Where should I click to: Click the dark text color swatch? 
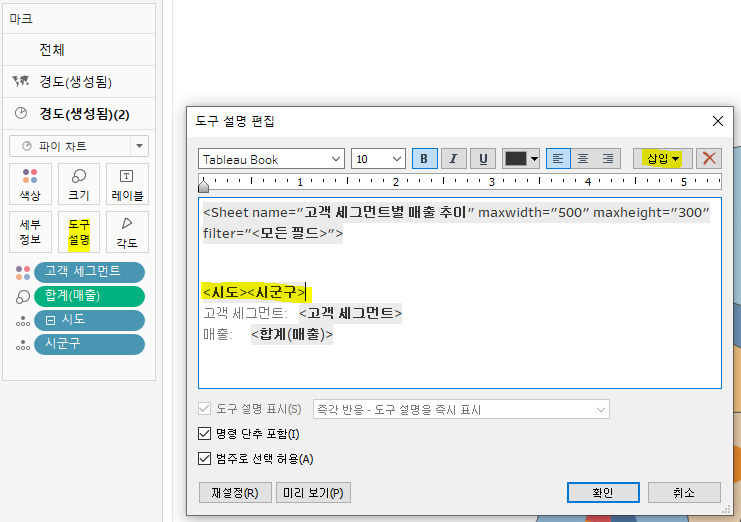516,159
